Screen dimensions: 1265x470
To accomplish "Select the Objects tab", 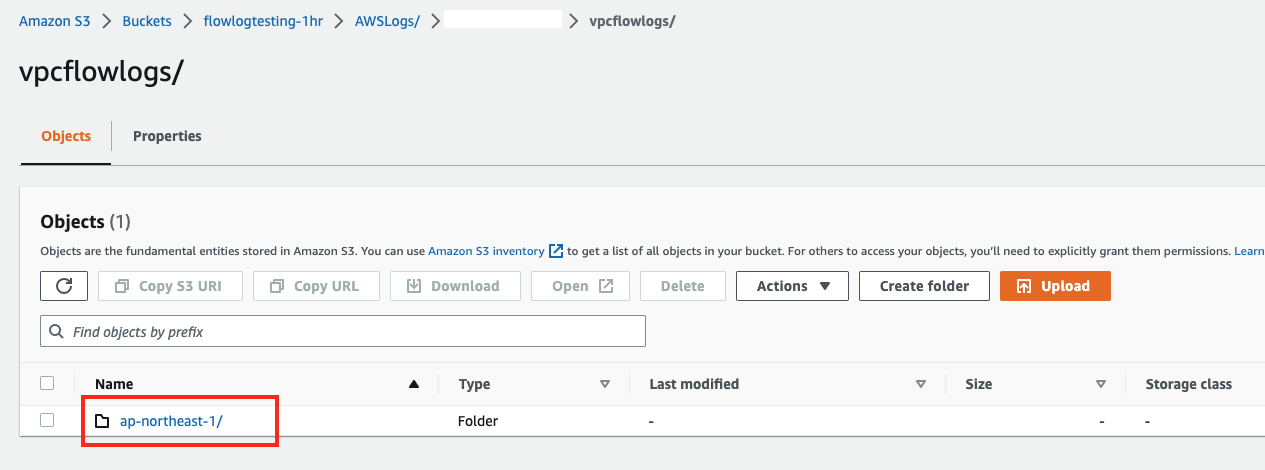I will pyautogui.click(x=66, y=136).
